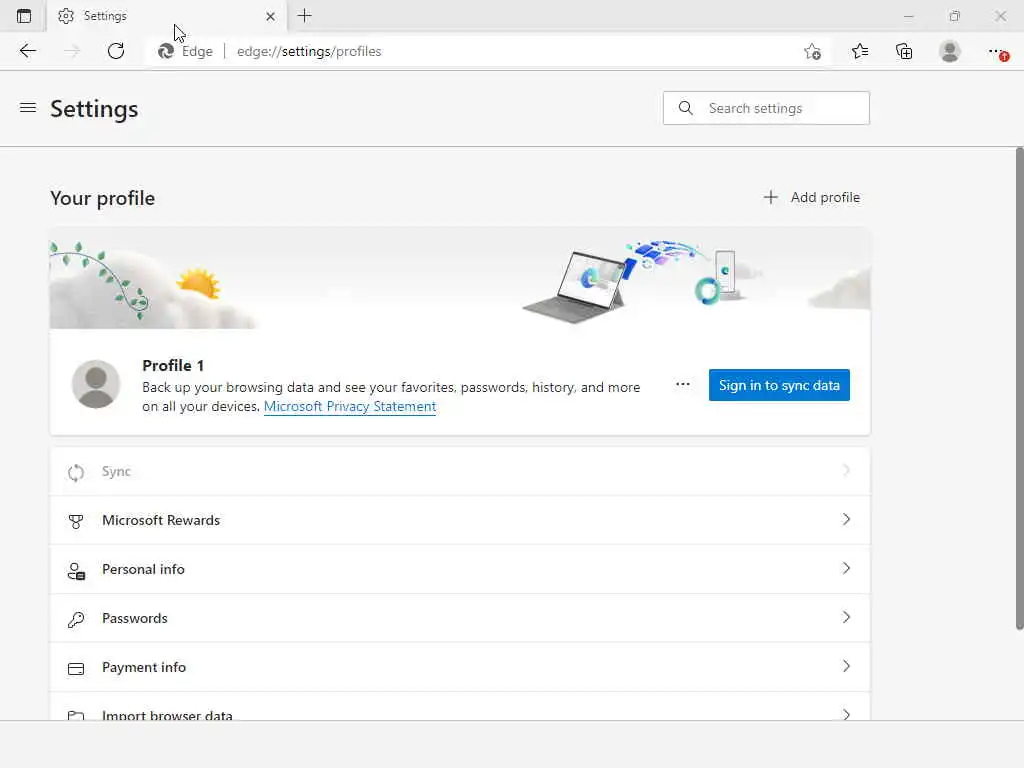Open Microsoft Rewards settings
1024x768 pixels.
click(460, 520)
